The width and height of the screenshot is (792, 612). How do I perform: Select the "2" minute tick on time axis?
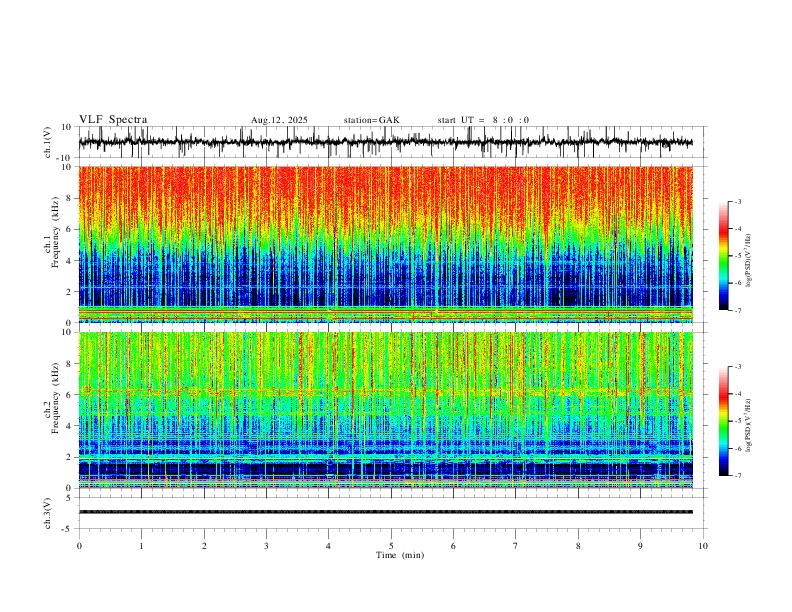click(204, 546)
